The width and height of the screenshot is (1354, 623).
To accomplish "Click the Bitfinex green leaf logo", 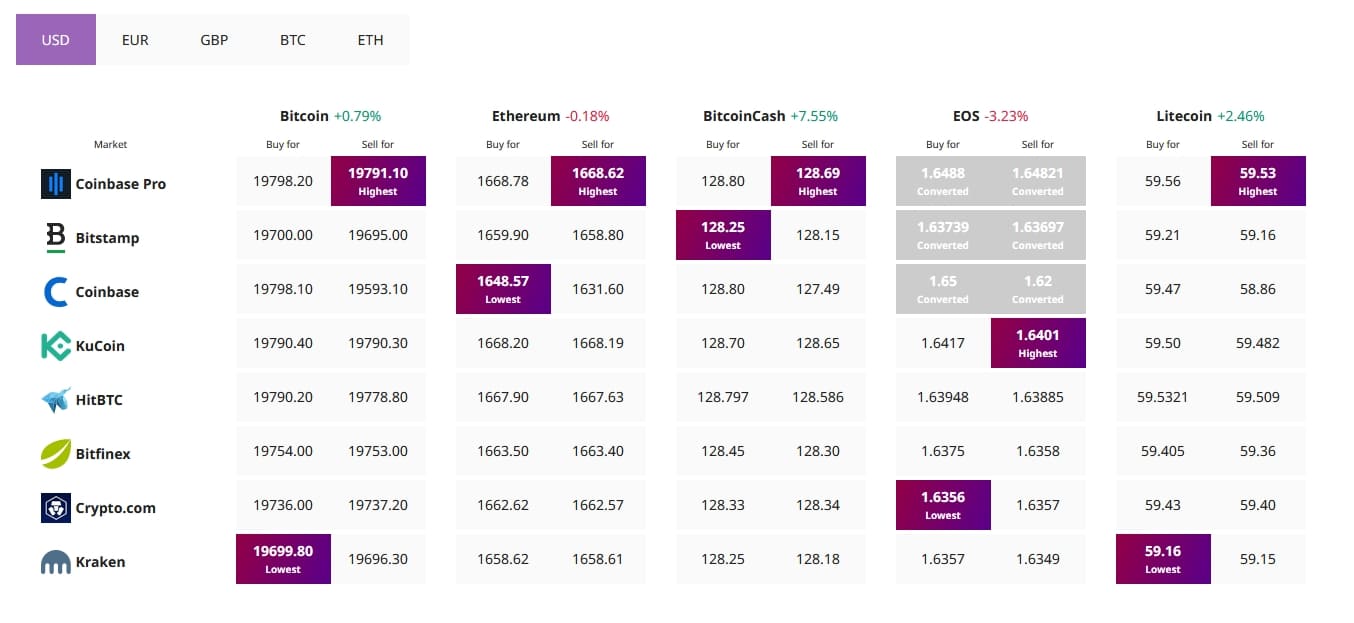I will (55, 454).
